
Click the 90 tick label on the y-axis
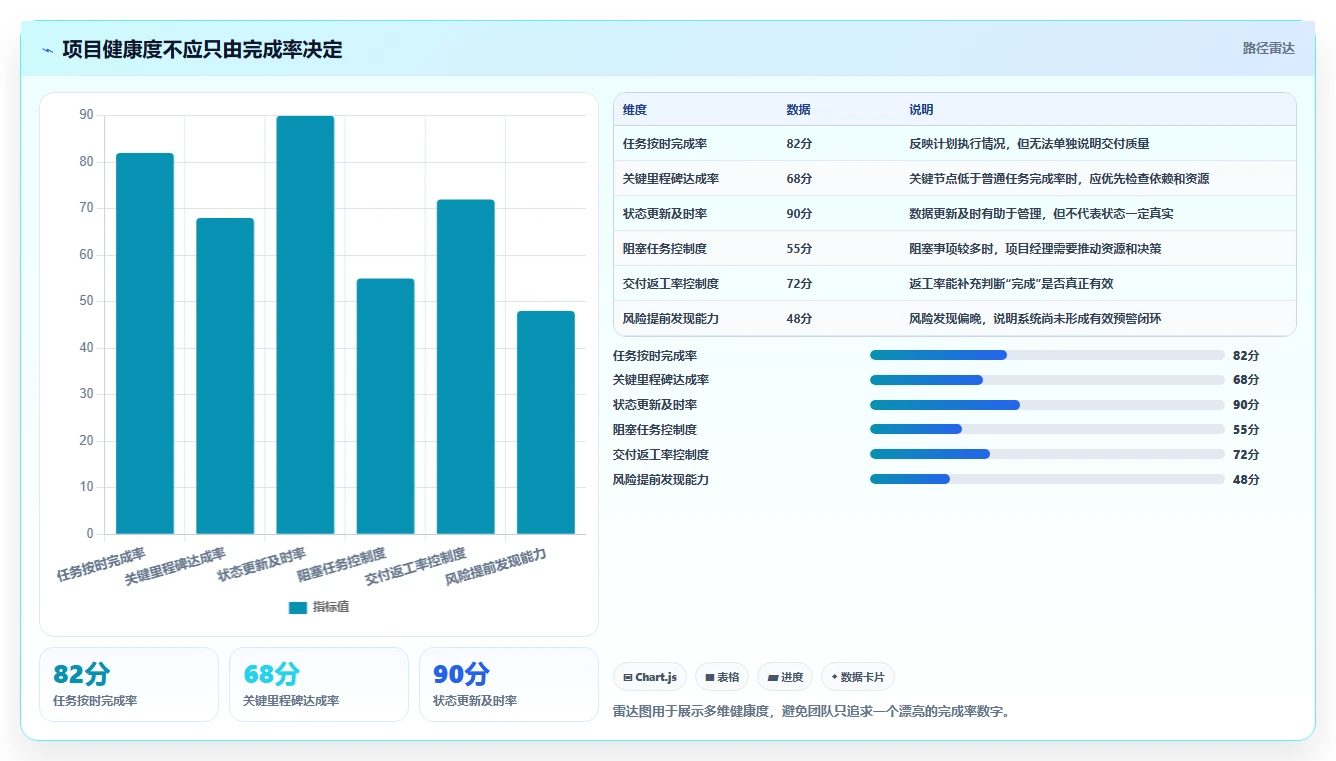[x=86, y=115]
